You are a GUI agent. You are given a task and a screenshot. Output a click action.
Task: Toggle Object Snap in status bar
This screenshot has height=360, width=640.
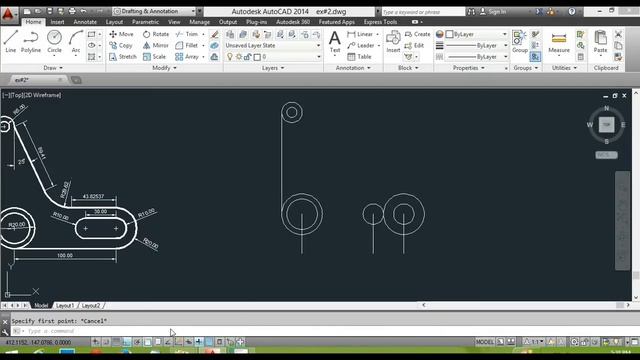[x=147, y=342]
